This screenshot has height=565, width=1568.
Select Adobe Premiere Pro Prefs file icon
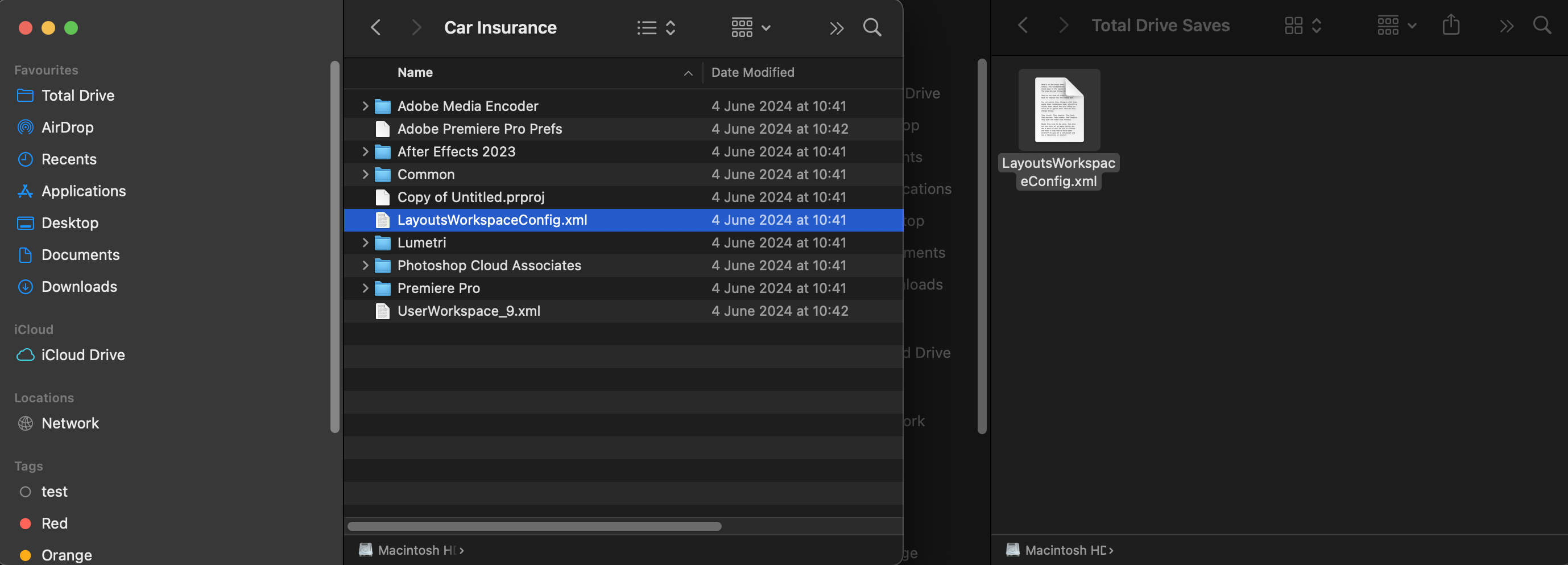pyautogui.click(x=382, y=129)
